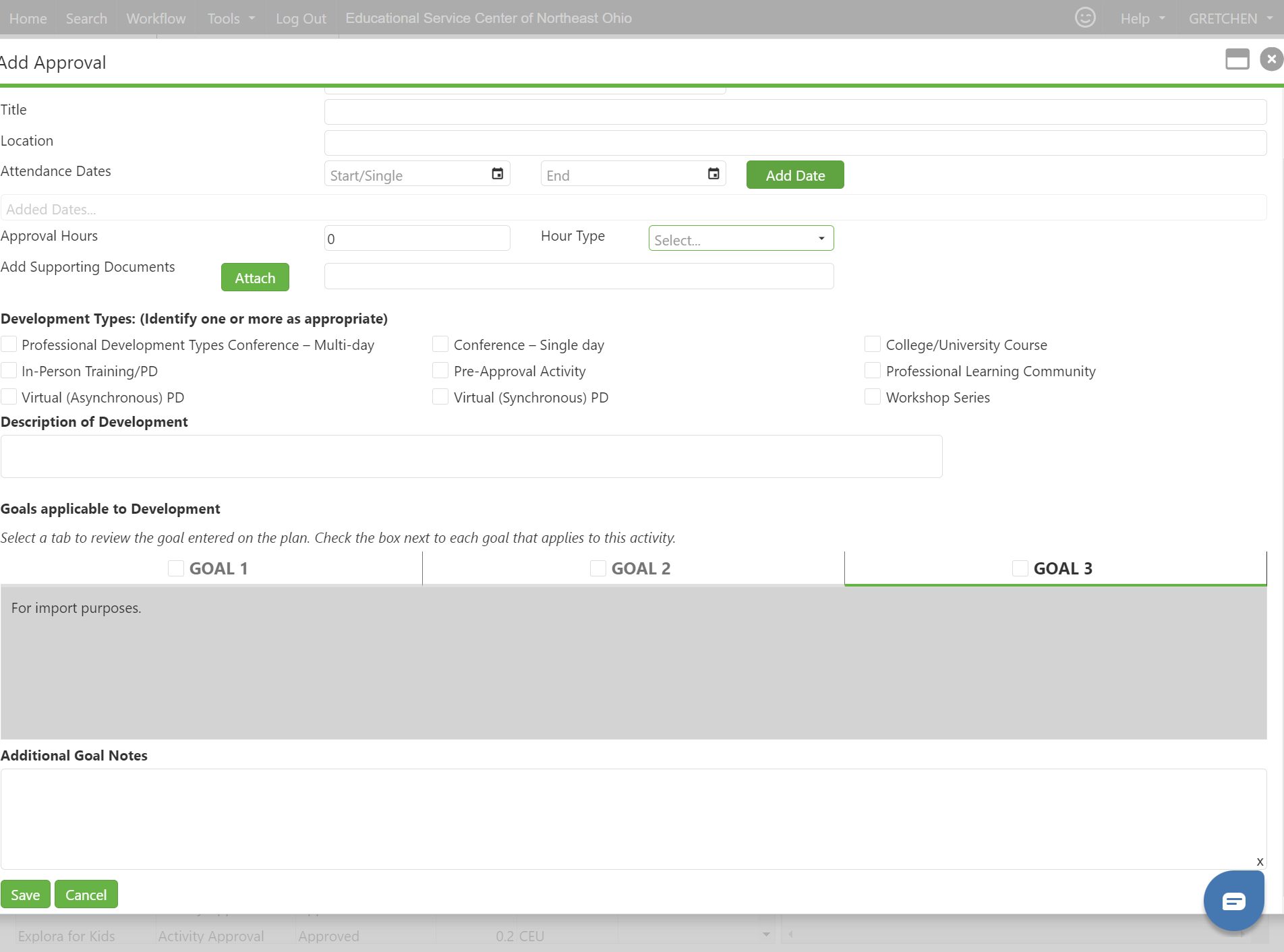Check Pre-Approval Activity

point(440,371)
